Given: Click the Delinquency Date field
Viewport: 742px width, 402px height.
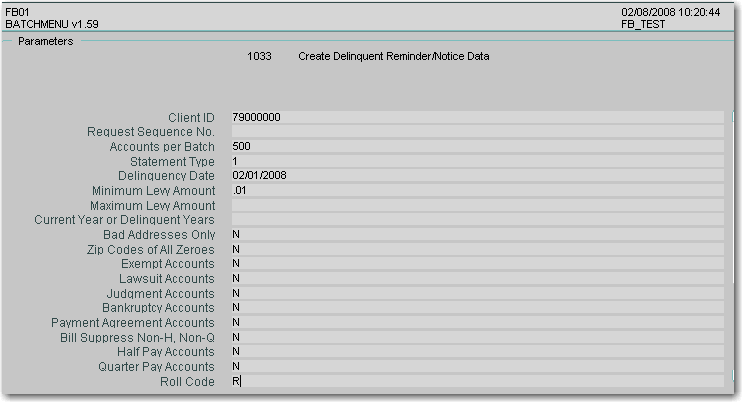Looking at the screenshot, I should click(x=476, y=176).
